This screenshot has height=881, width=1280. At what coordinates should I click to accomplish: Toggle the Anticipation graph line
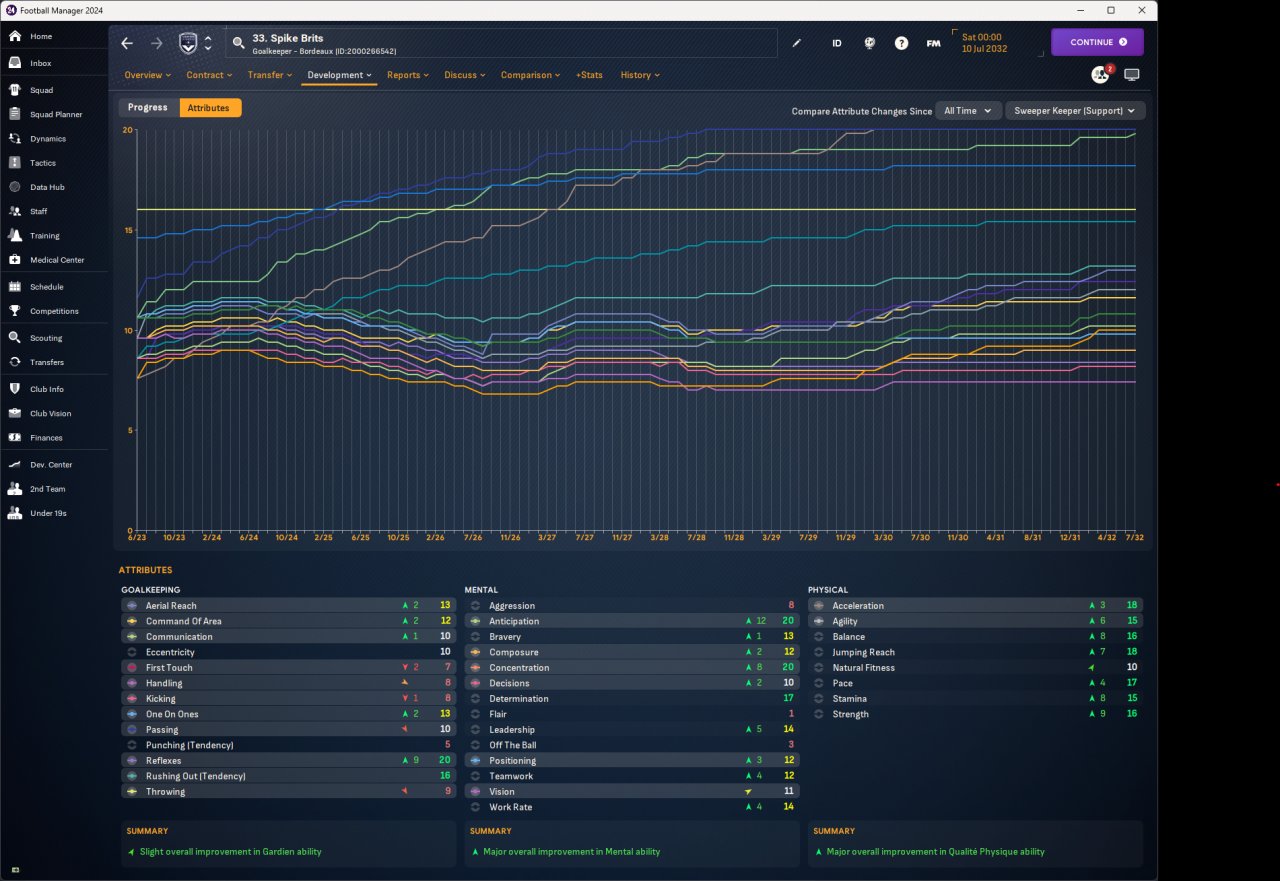475,621
